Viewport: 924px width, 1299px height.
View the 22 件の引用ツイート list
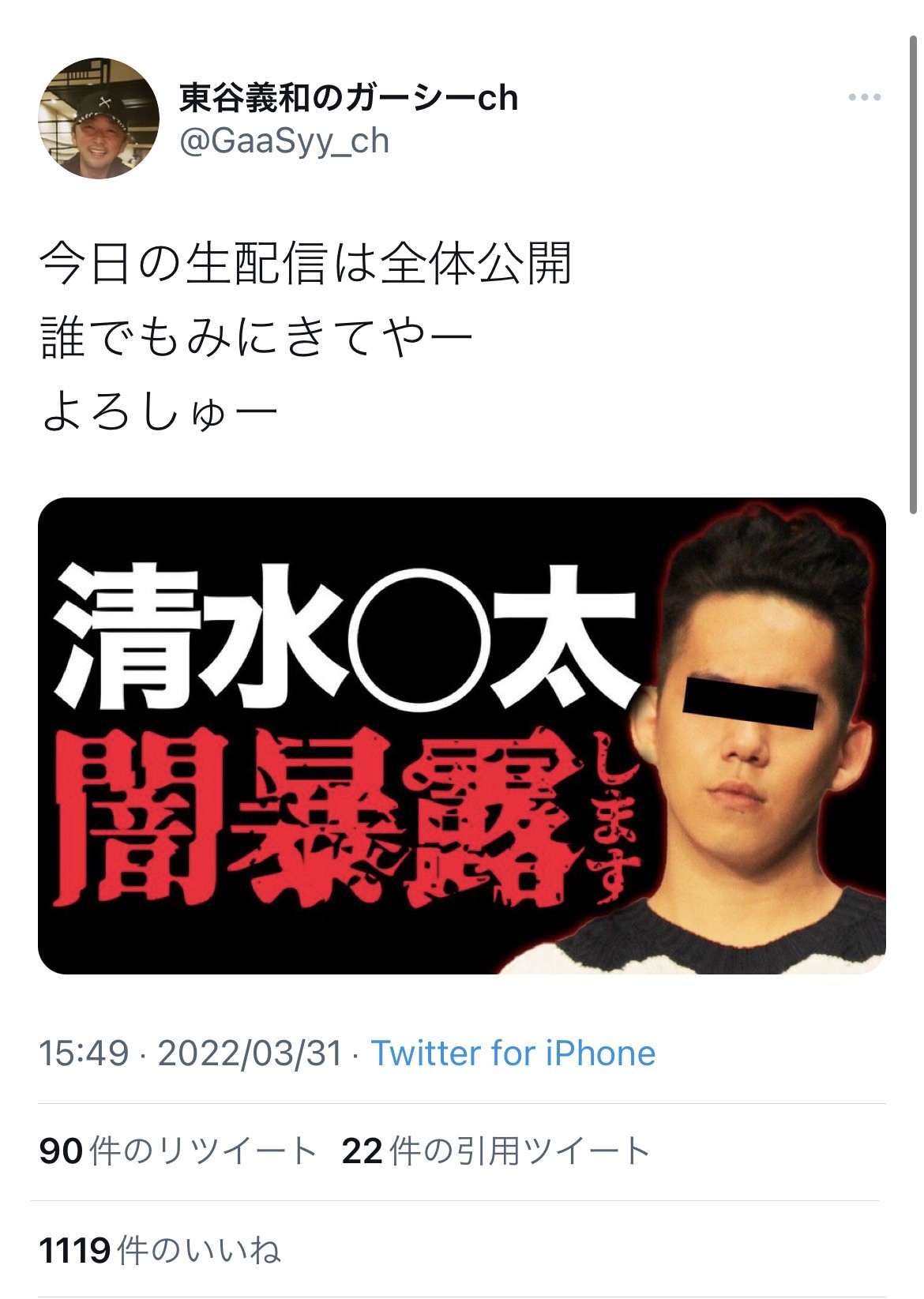496,1151
